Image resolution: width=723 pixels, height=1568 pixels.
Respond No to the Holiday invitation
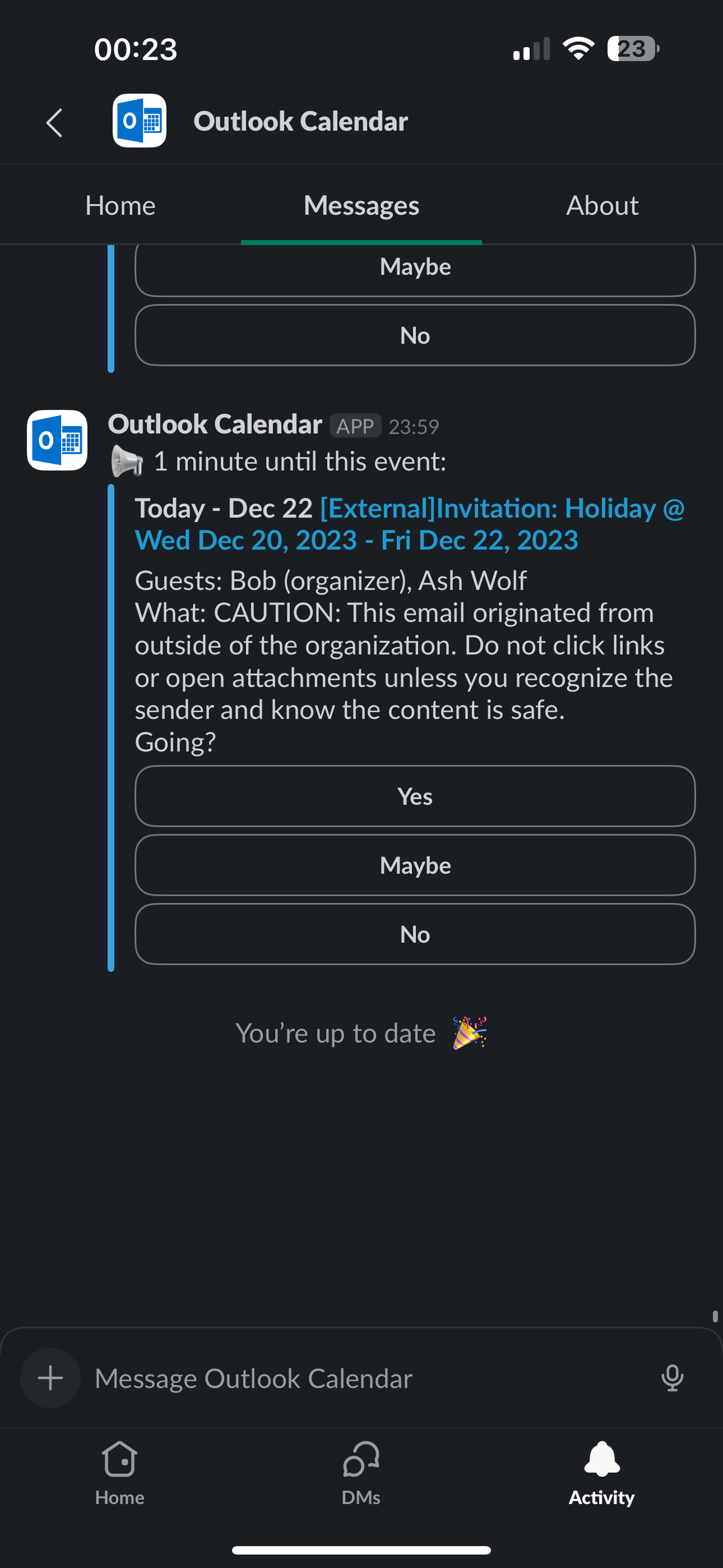[x=415, y=934]
